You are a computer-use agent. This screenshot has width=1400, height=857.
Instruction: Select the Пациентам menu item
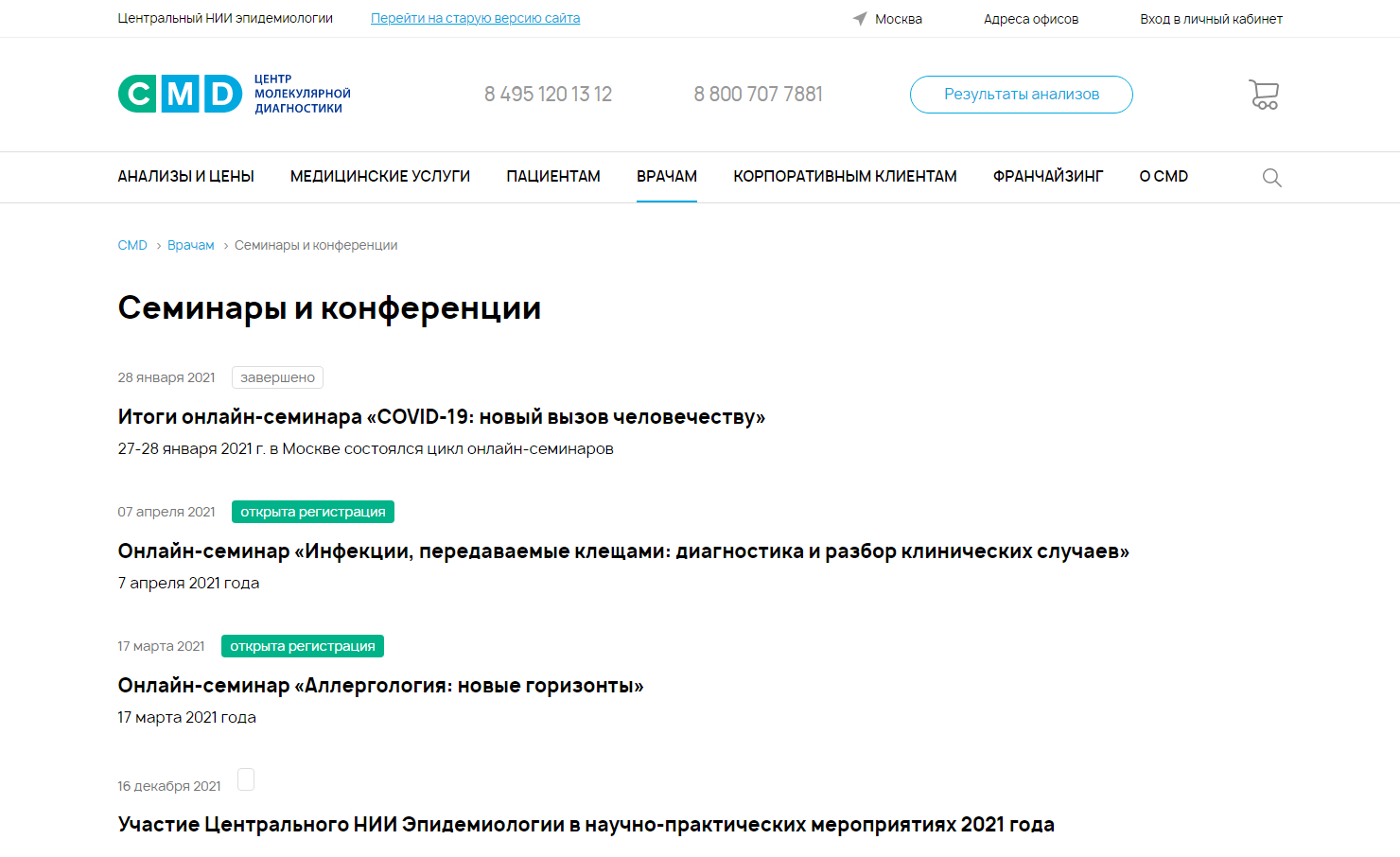[x=552, y=177]
